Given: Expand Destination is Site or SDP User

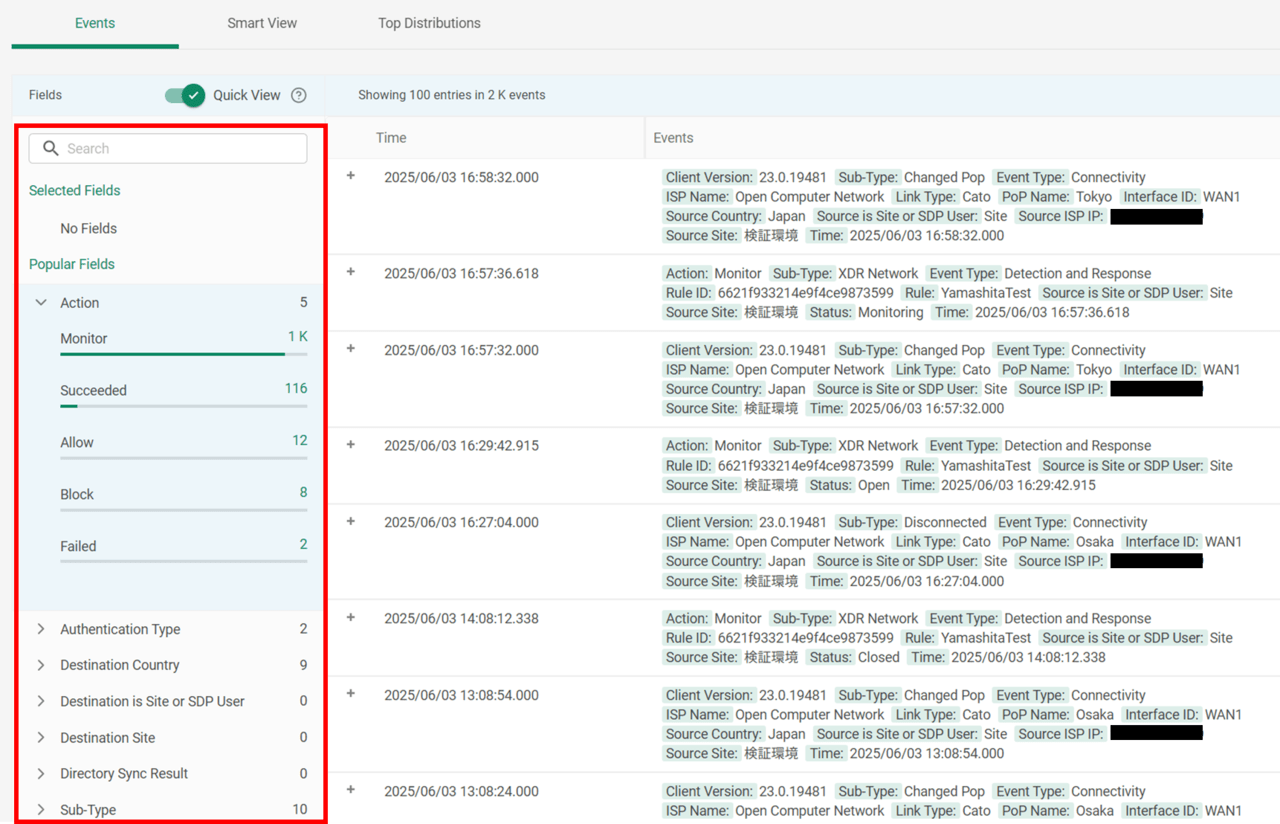Looking at the screenshot, I should click(x=41, y=701).
